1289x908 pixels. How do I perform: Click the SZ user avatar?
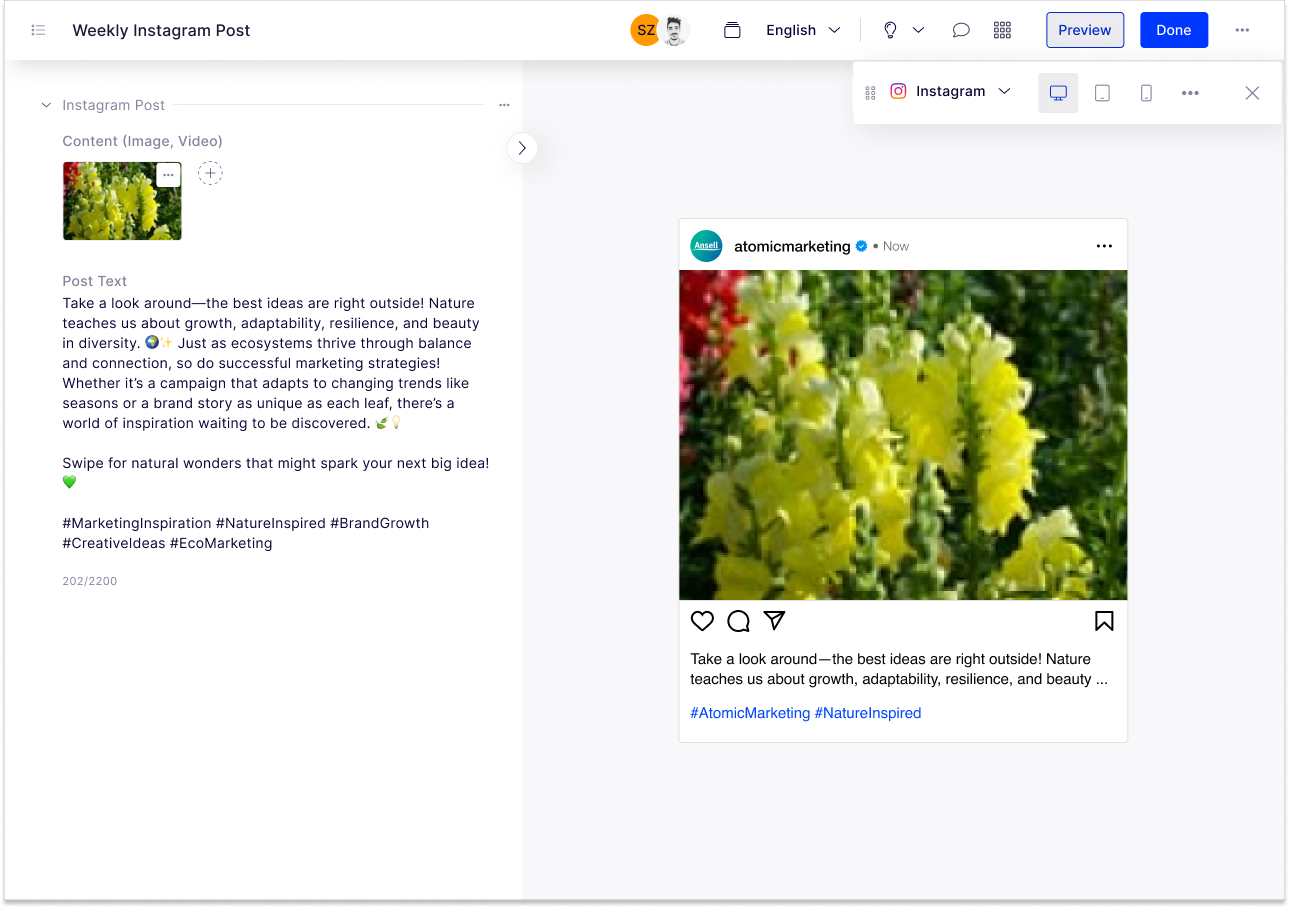646,30
